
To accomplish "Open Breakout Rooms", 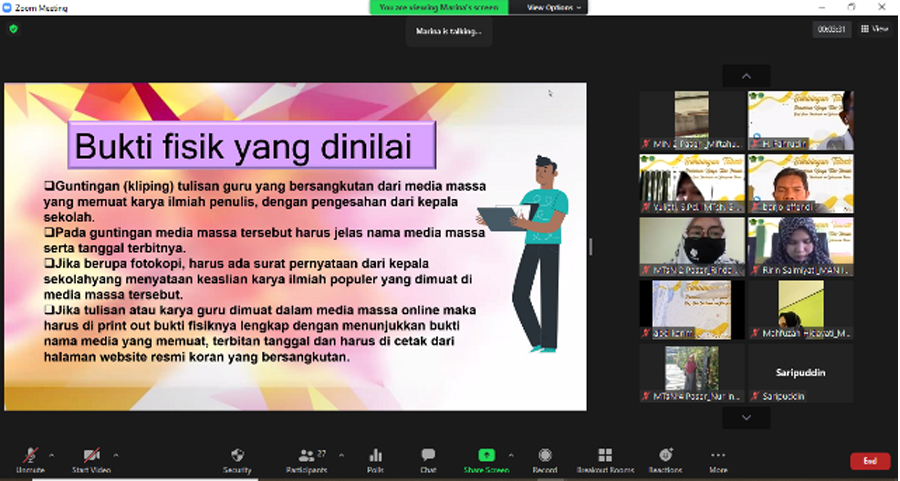I will pos(605,456).
